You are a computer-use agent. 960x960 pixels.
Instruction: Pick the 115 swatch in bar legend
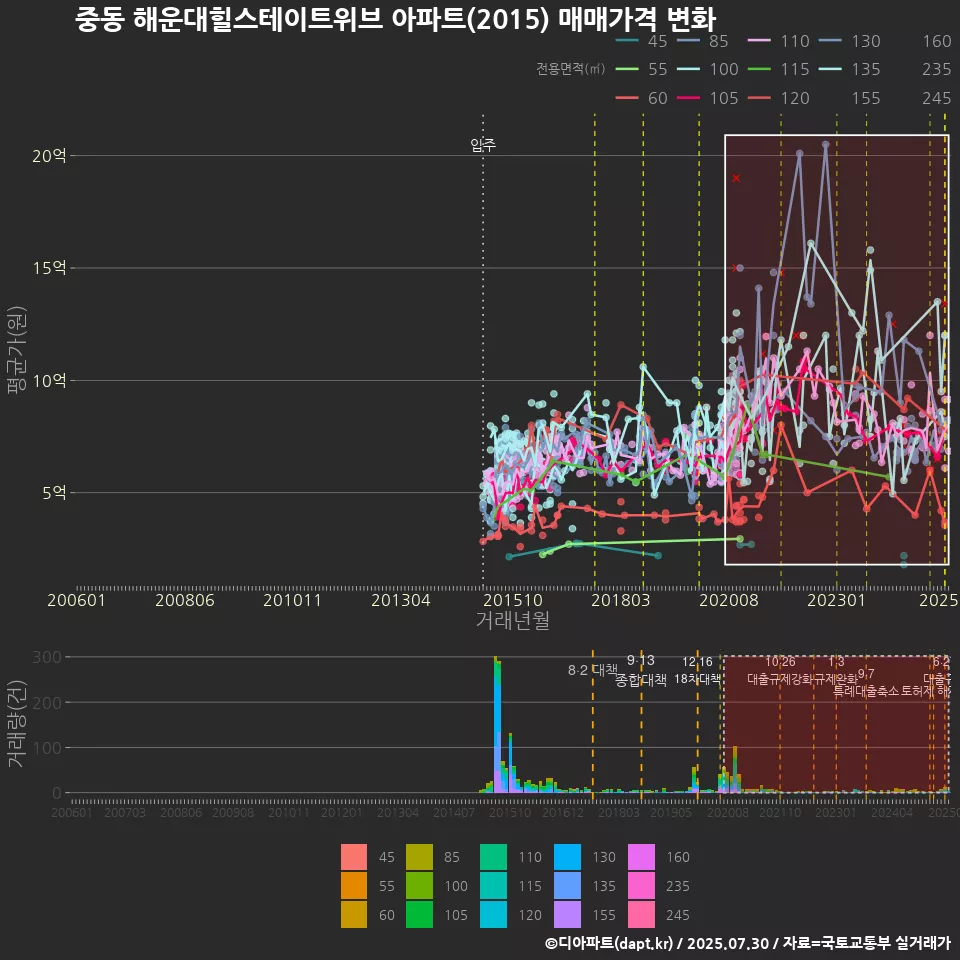click(x=493, y=885)
